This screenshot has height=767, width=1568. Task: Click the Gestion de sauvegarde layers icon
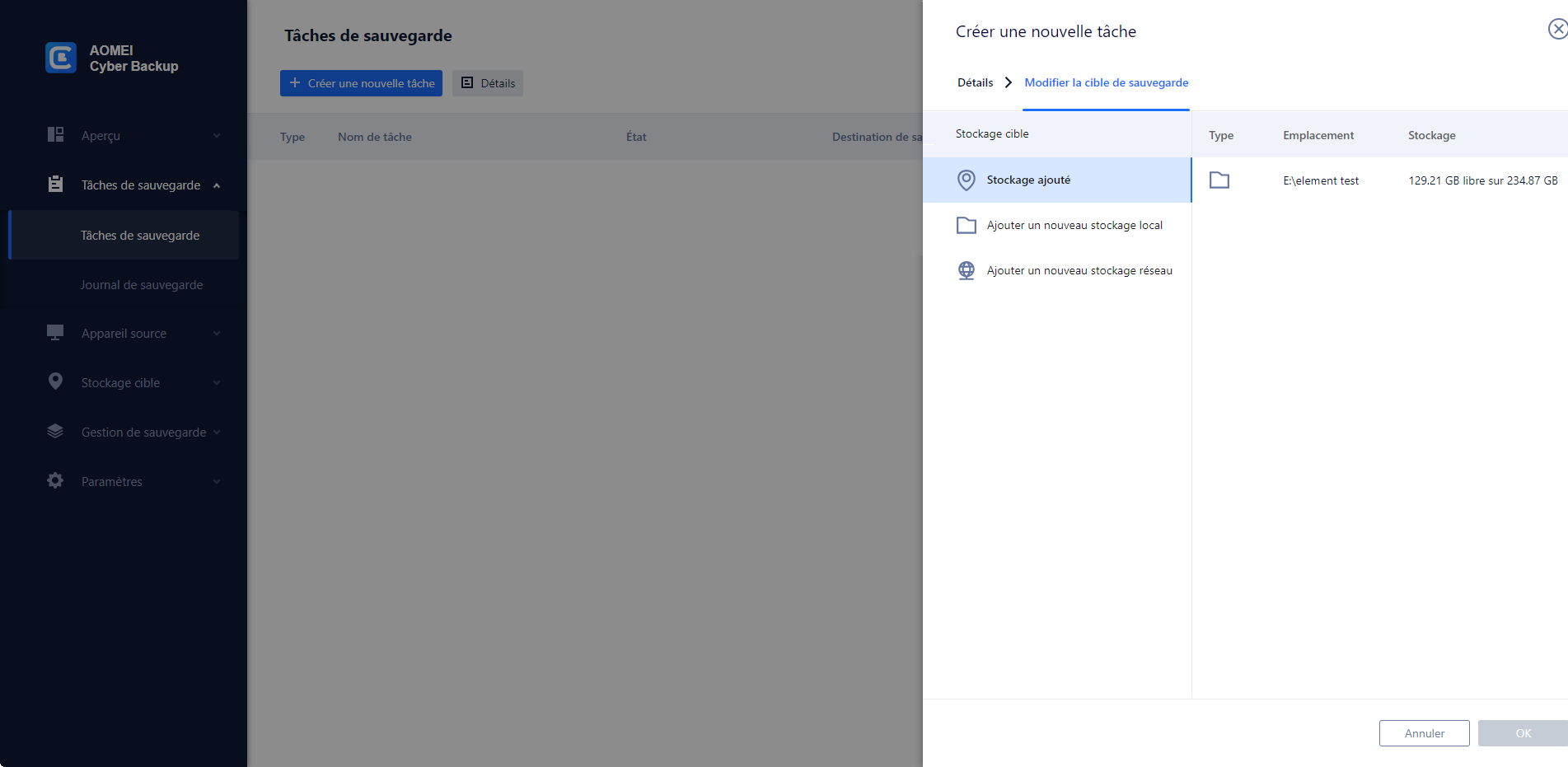point(55,431)
